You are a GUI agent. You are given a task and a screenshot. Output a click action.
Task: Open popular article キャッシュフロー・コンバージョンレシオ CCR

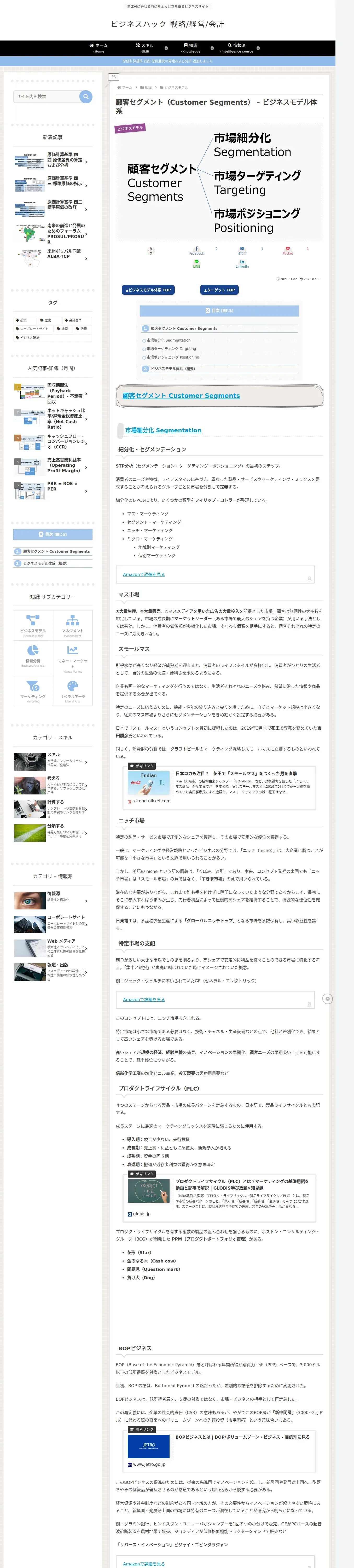53,442
